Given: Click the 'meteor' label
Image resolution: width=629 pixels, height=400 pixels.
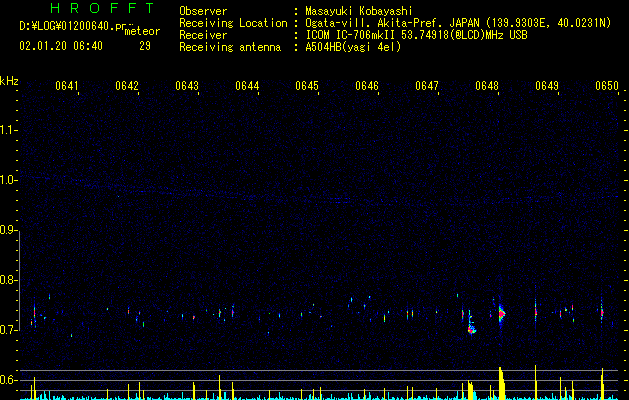Looking at the screenshot, I should [x=142, y=31].
